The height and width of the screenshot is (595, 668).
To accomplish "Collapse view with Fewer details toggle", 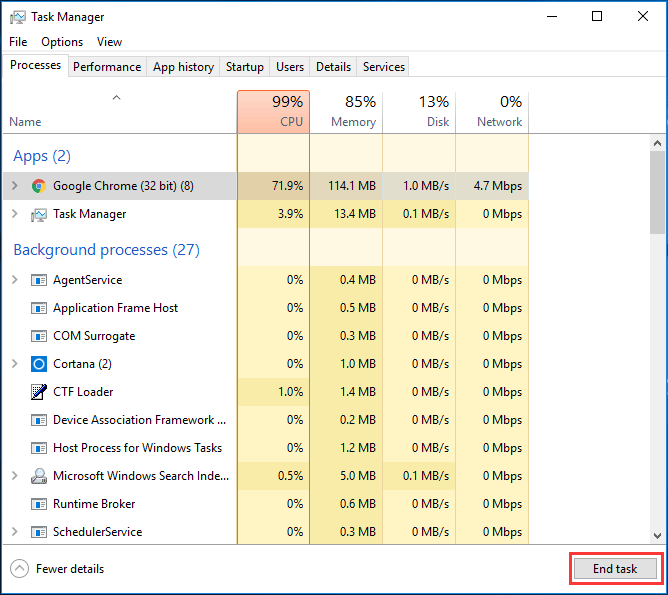I will click(x=57, y=569).
